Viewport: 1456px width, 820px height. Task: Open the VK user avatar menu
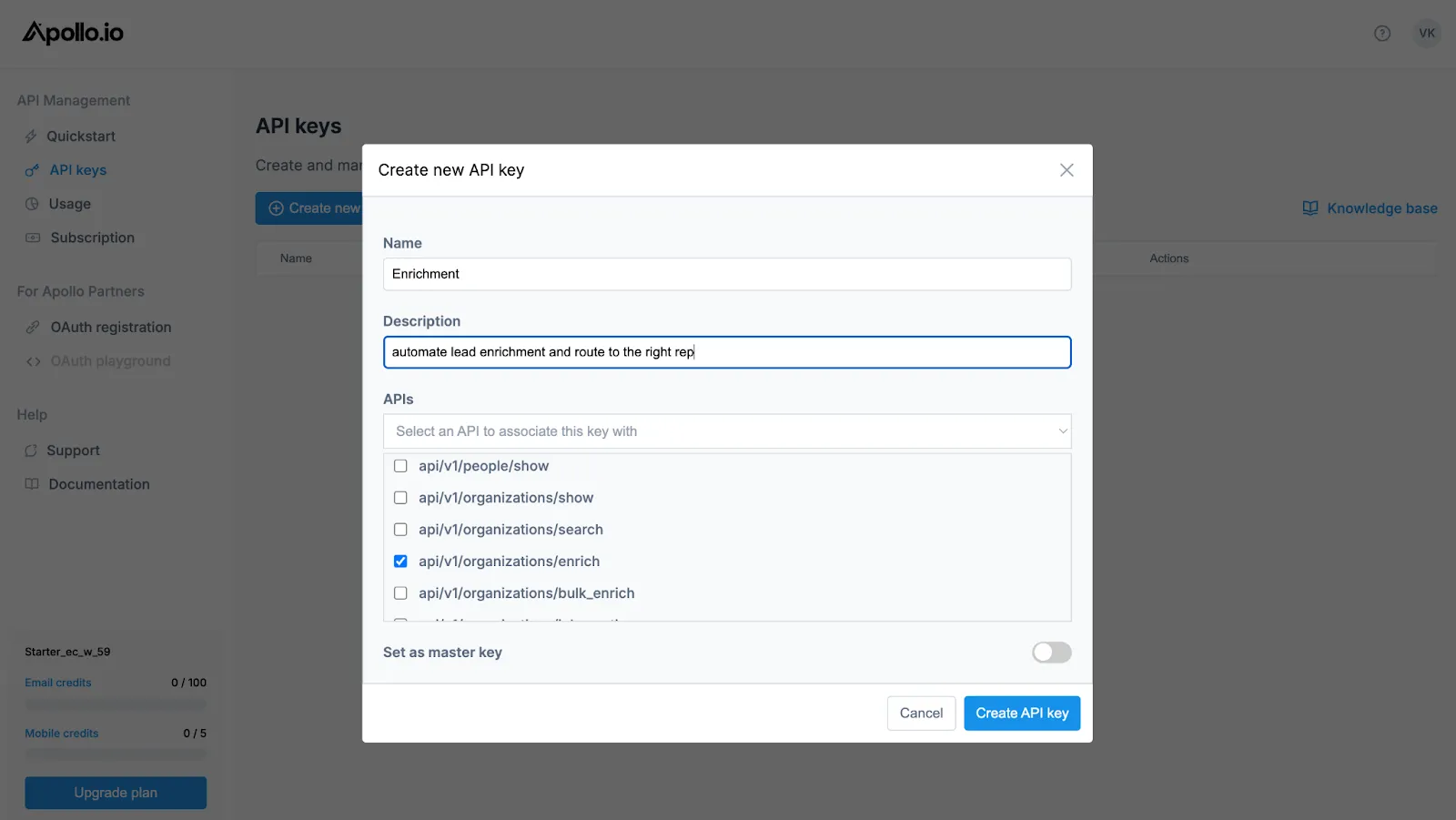click(x=1427, y=34)
